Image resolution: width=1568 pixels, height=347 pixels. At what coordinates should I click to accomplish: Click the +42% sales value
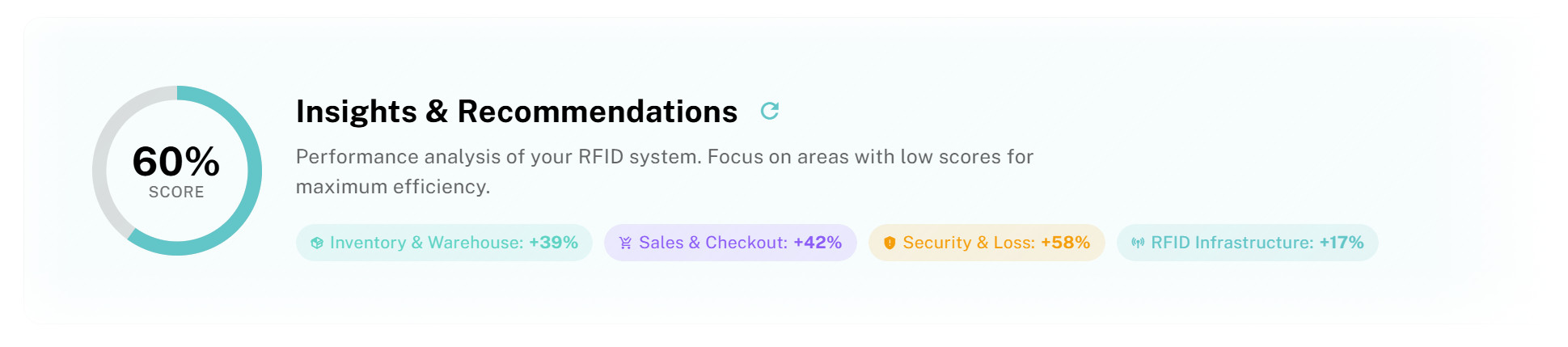pyautogui.click(x=818, y=243)
